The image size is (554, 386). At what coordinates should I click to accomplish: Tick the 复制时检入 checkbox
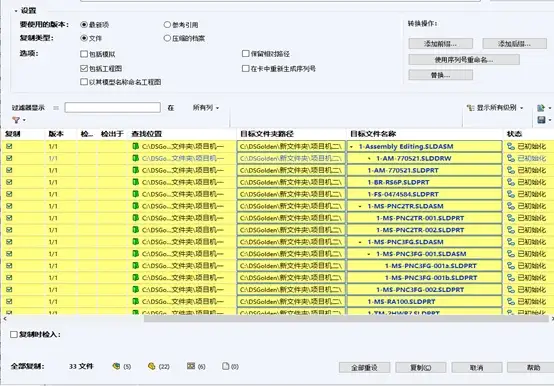pyautogui.click(x=14, y=334)
